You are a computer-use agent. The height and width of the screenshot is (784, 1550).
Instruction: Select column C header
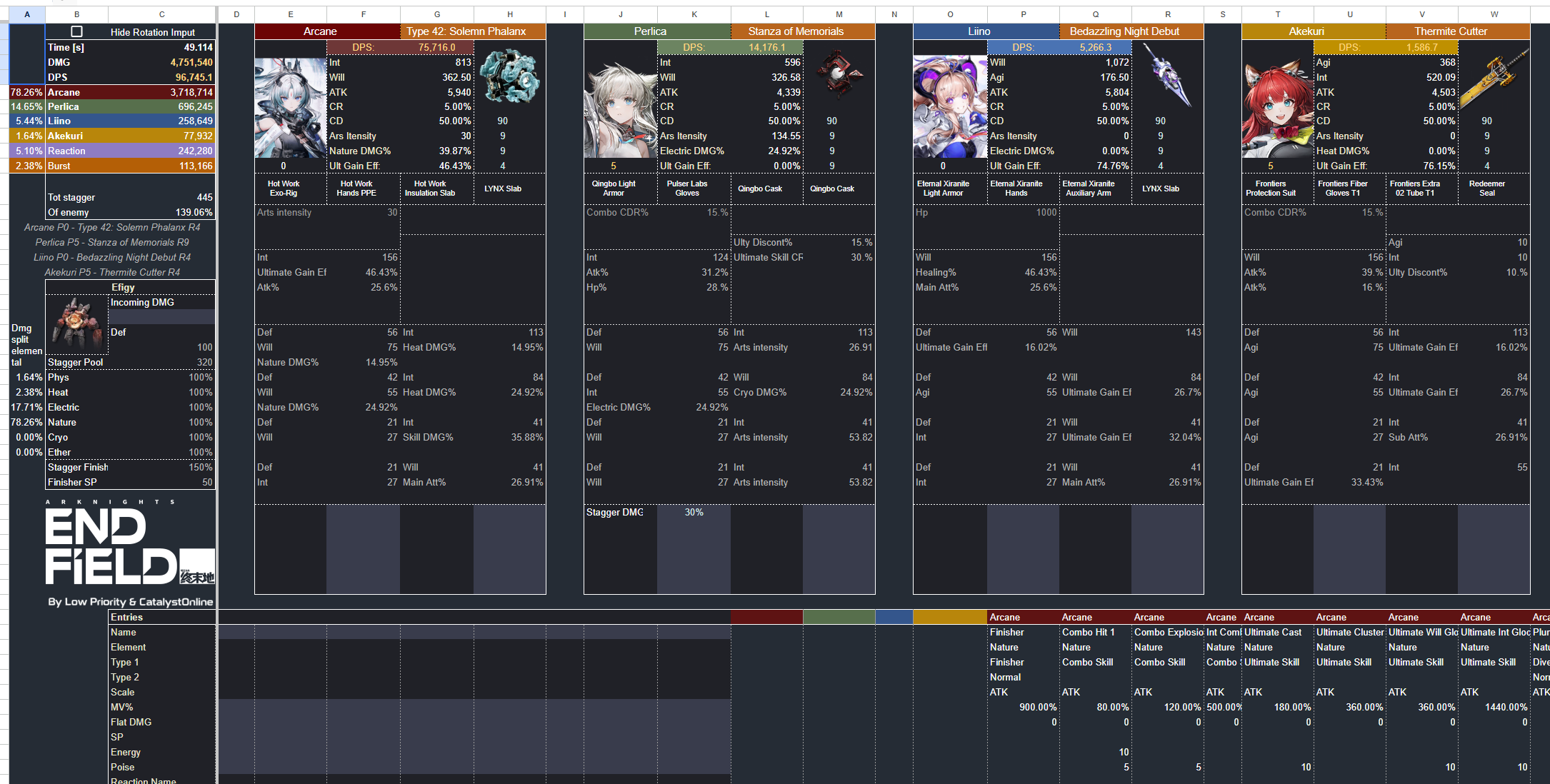161,14
